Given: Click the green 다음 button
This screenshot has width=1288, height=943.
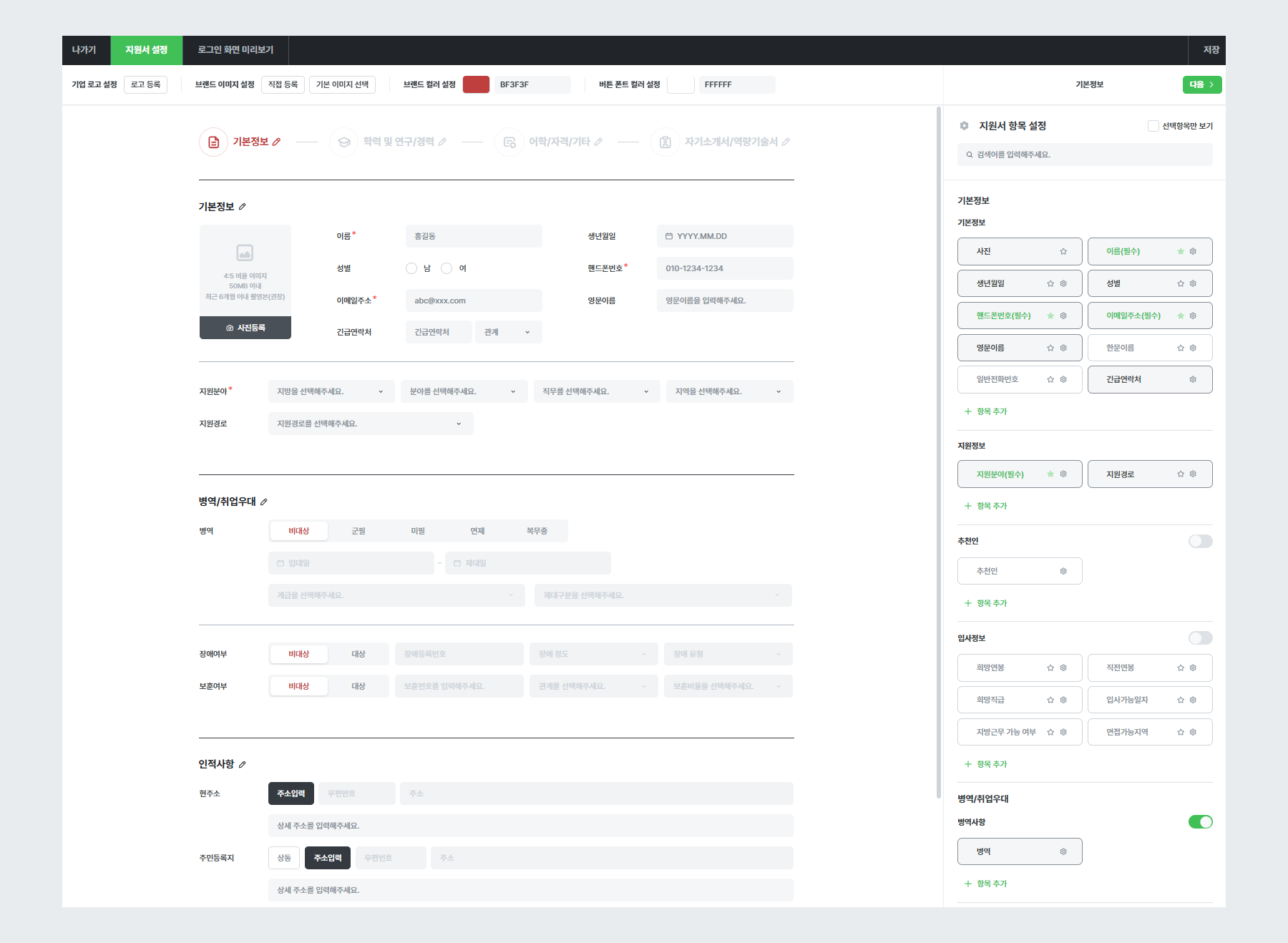Looking at the screenshot, I should (x=1202, y=84).
